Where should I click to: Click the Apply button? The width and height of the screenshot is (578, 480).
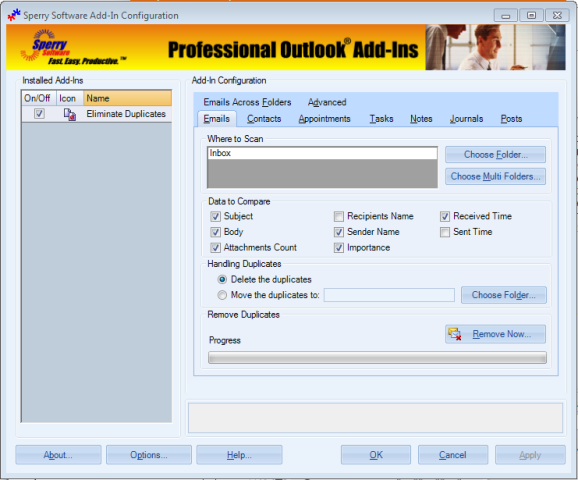tap(530, 455)
